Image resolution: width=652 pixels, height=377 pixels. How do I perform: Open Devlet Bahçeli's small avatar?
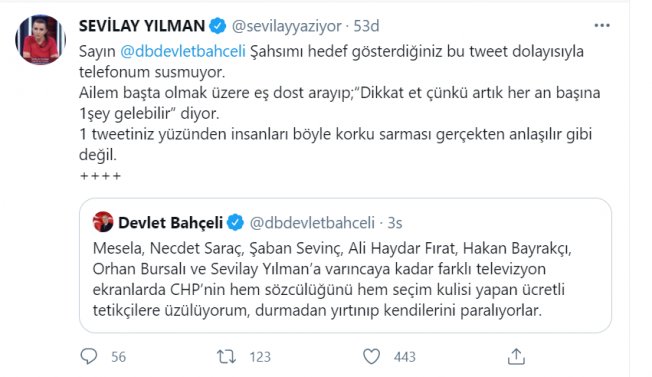(x=103, y=222)
